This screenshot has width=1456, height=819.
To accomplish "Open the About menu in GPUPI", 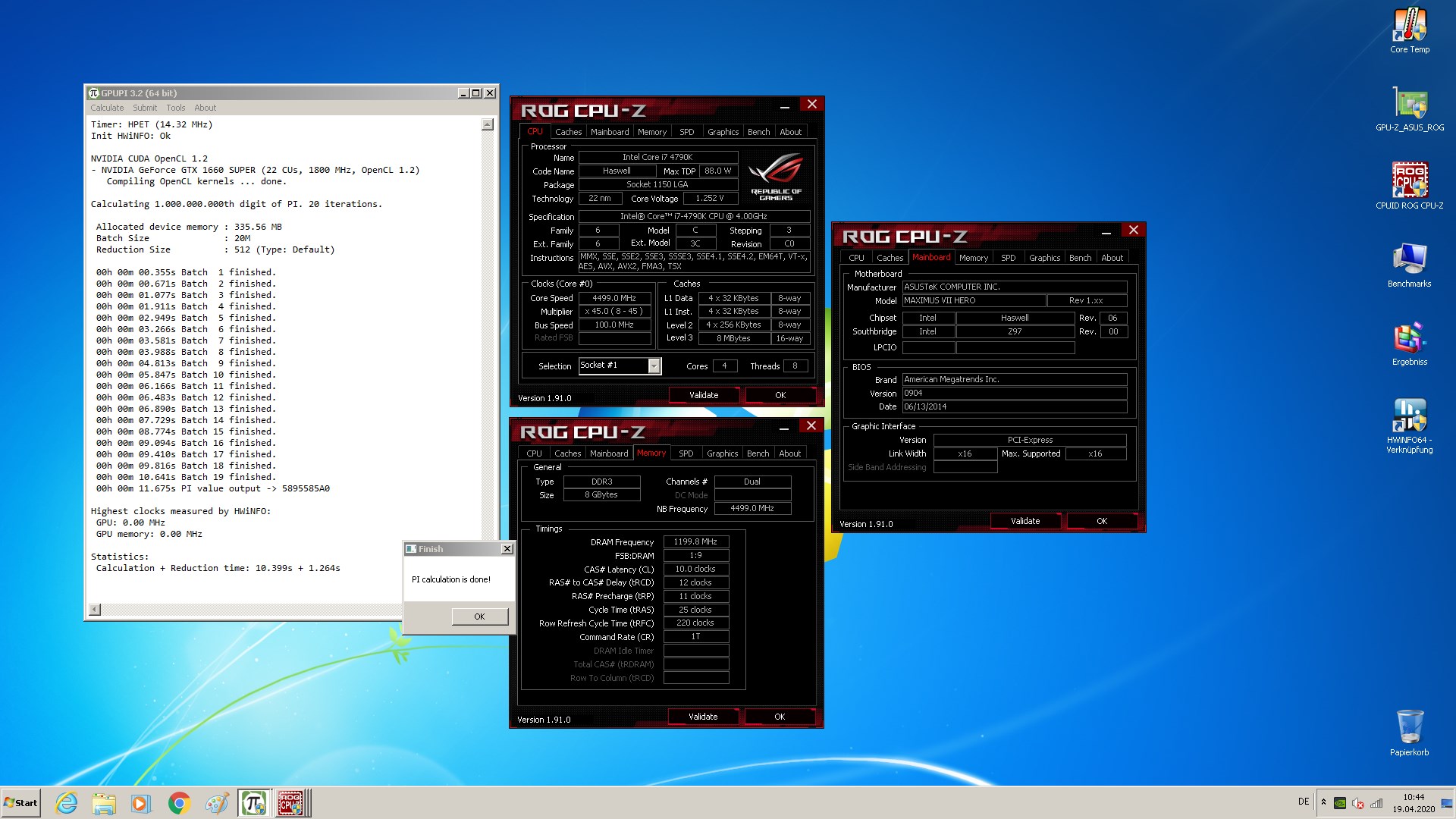I will (205, 108).
